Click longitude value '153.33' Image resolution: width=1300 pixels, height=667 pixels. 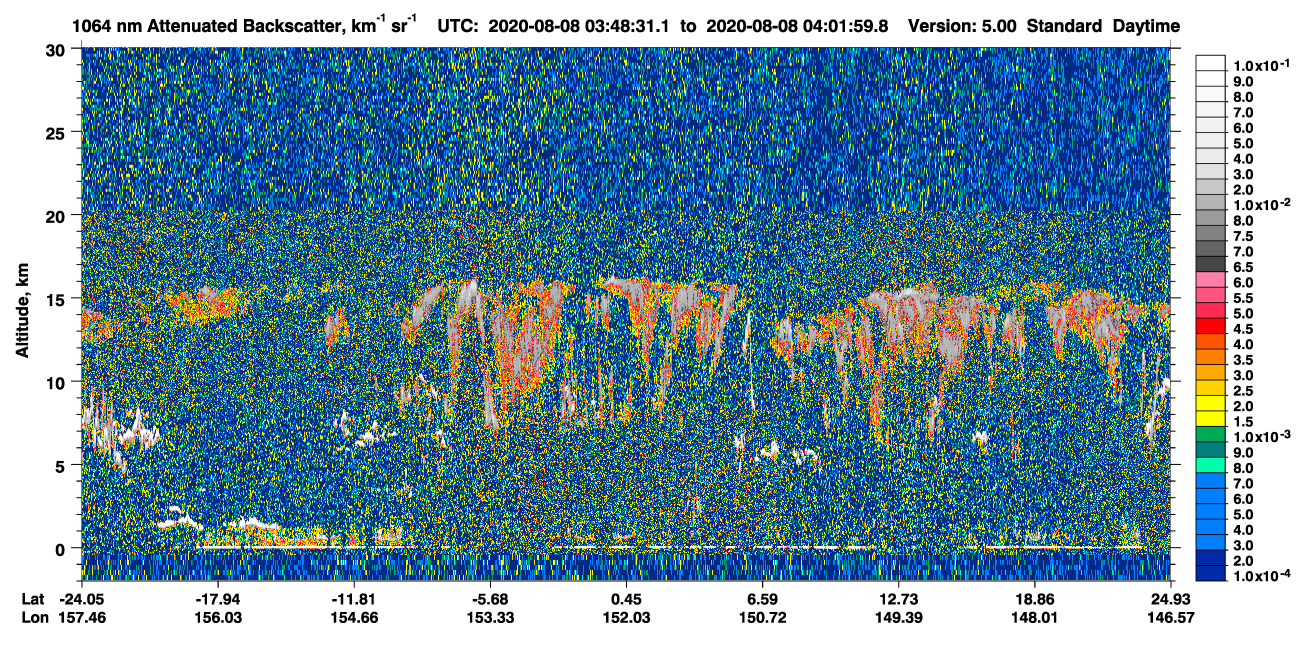point(492,618)
